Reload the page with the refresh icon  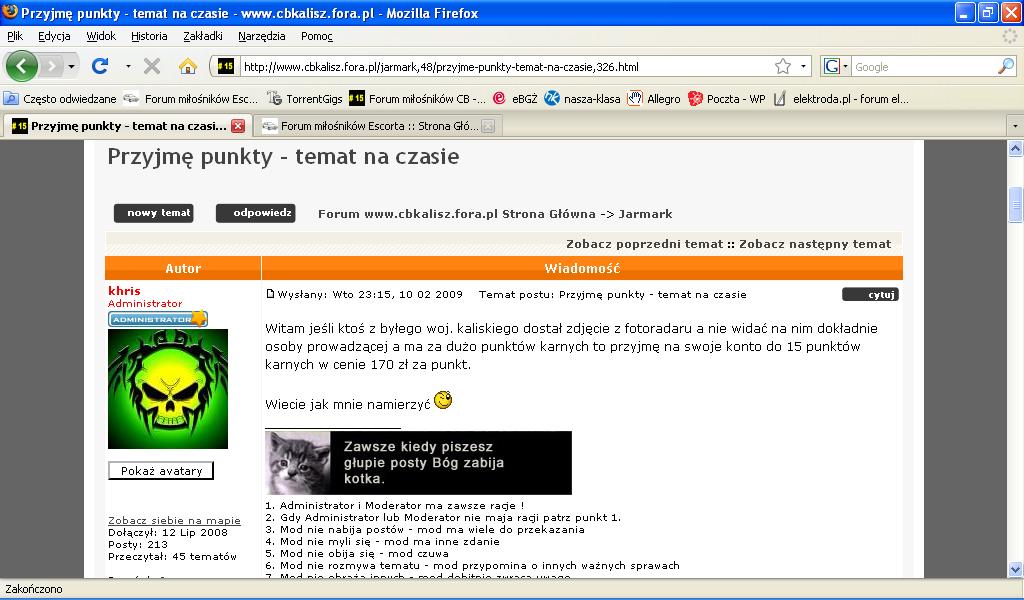coord(99,66)
